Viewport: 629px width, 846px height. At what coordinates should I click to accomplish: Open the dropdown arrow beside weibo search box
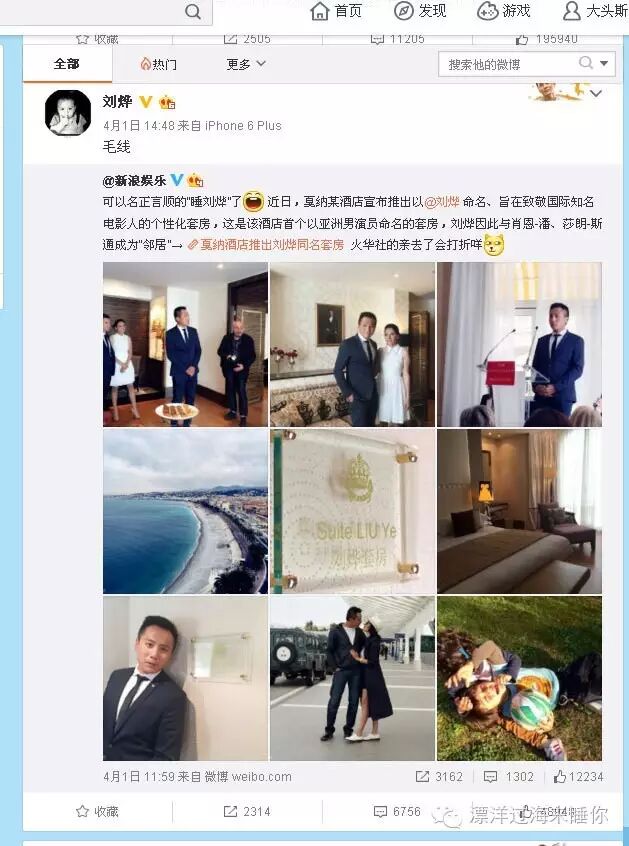(x=604, y=64)
